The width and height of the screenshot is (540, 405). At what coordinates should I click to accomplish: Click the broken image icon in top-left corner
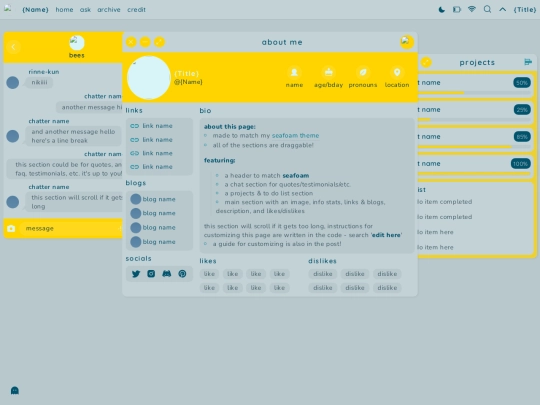(8, 8)
